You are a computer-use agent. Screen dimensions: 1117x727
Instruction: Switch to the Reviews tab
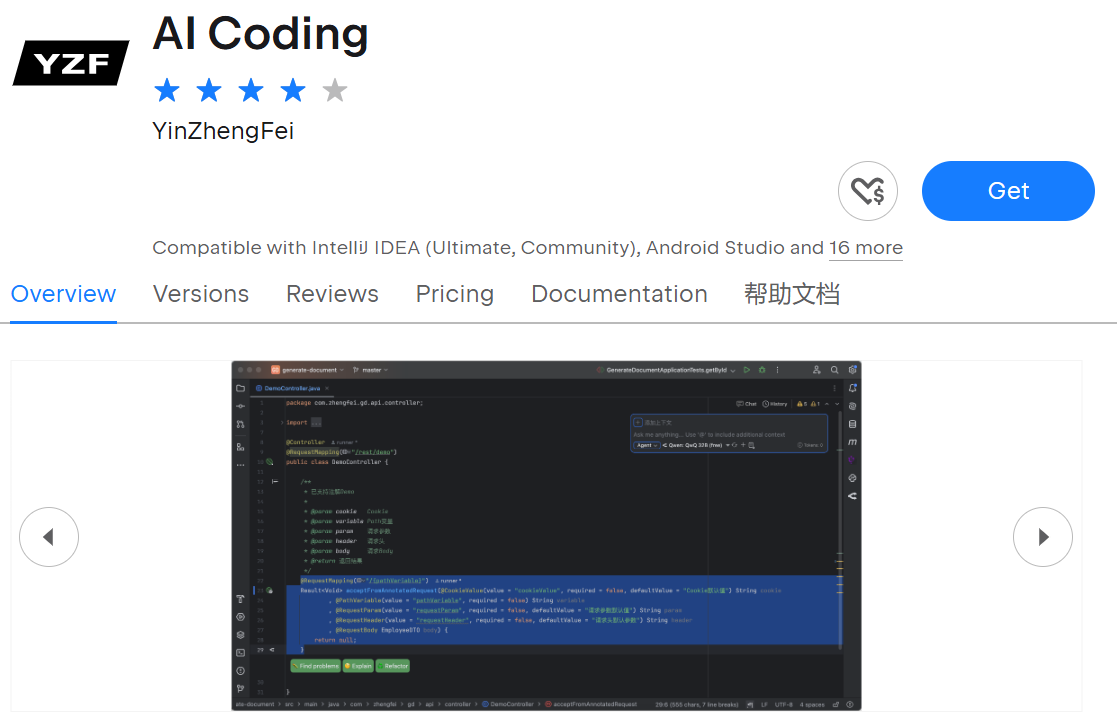click(332, 293)
